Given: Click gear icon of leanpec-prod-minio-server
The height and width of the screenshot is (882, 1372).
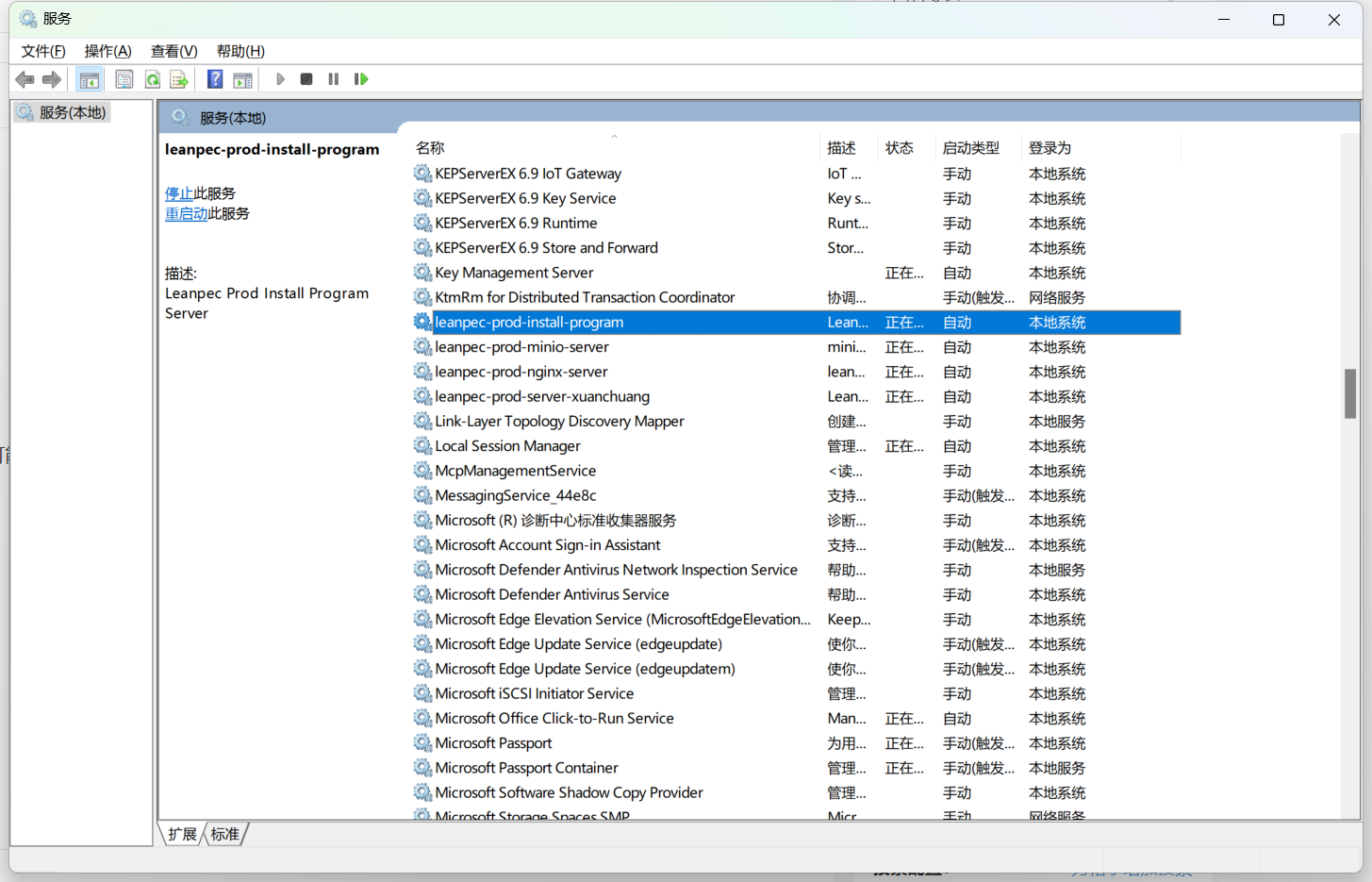Looking at the screenshot, I should 422,346.
